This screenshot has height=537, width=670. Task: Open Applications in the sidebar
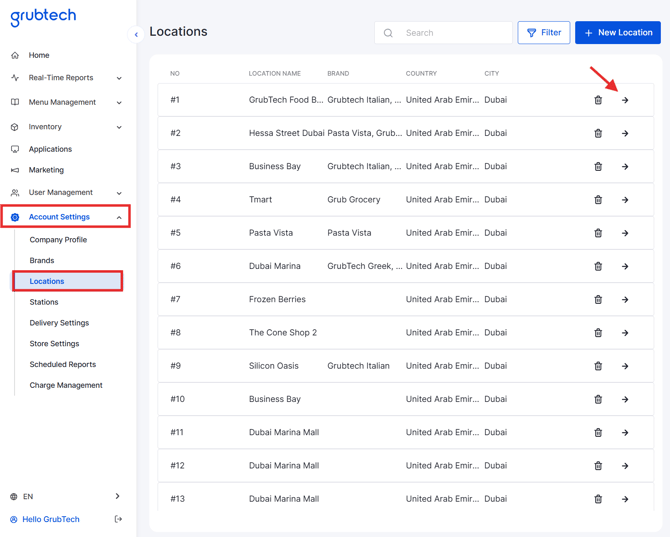[50, 149]
